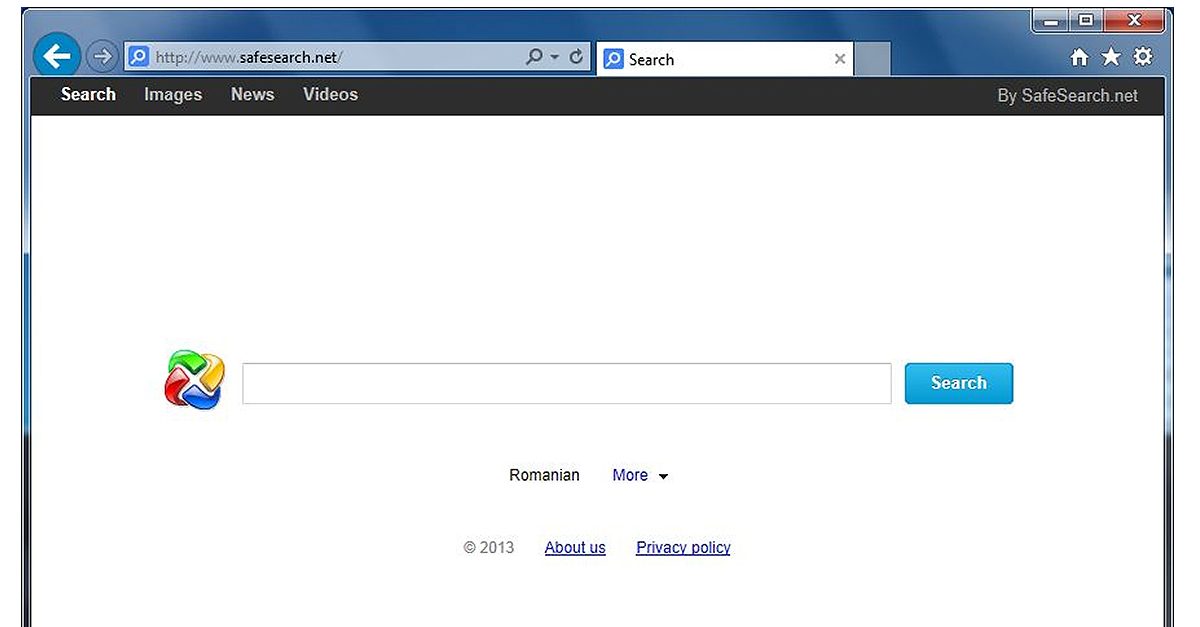The image size is (1200, 627).
Task: Click inside the search query field
Action: pos(567,383)
